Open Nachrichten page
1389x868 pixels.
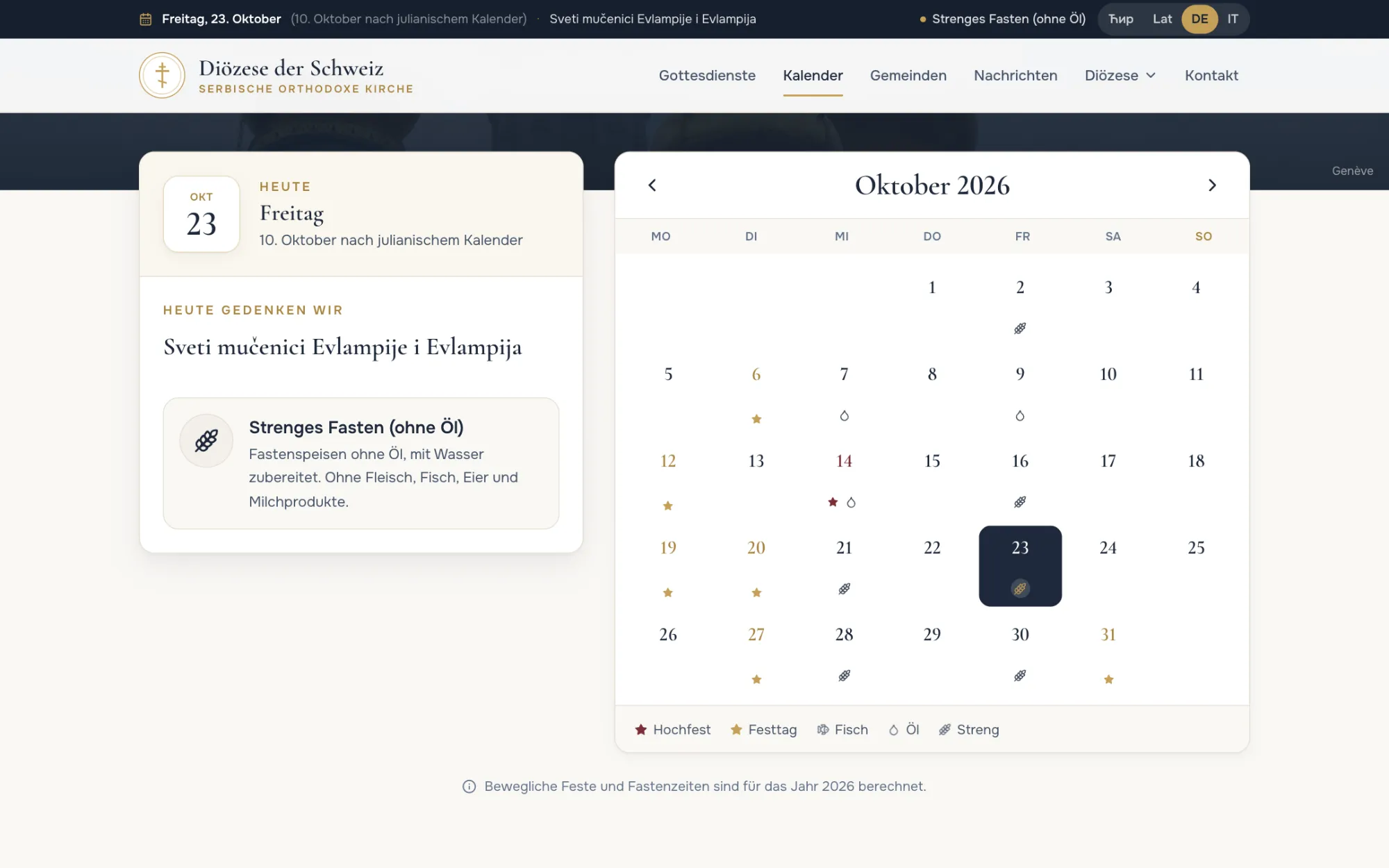pos(1015,75)
